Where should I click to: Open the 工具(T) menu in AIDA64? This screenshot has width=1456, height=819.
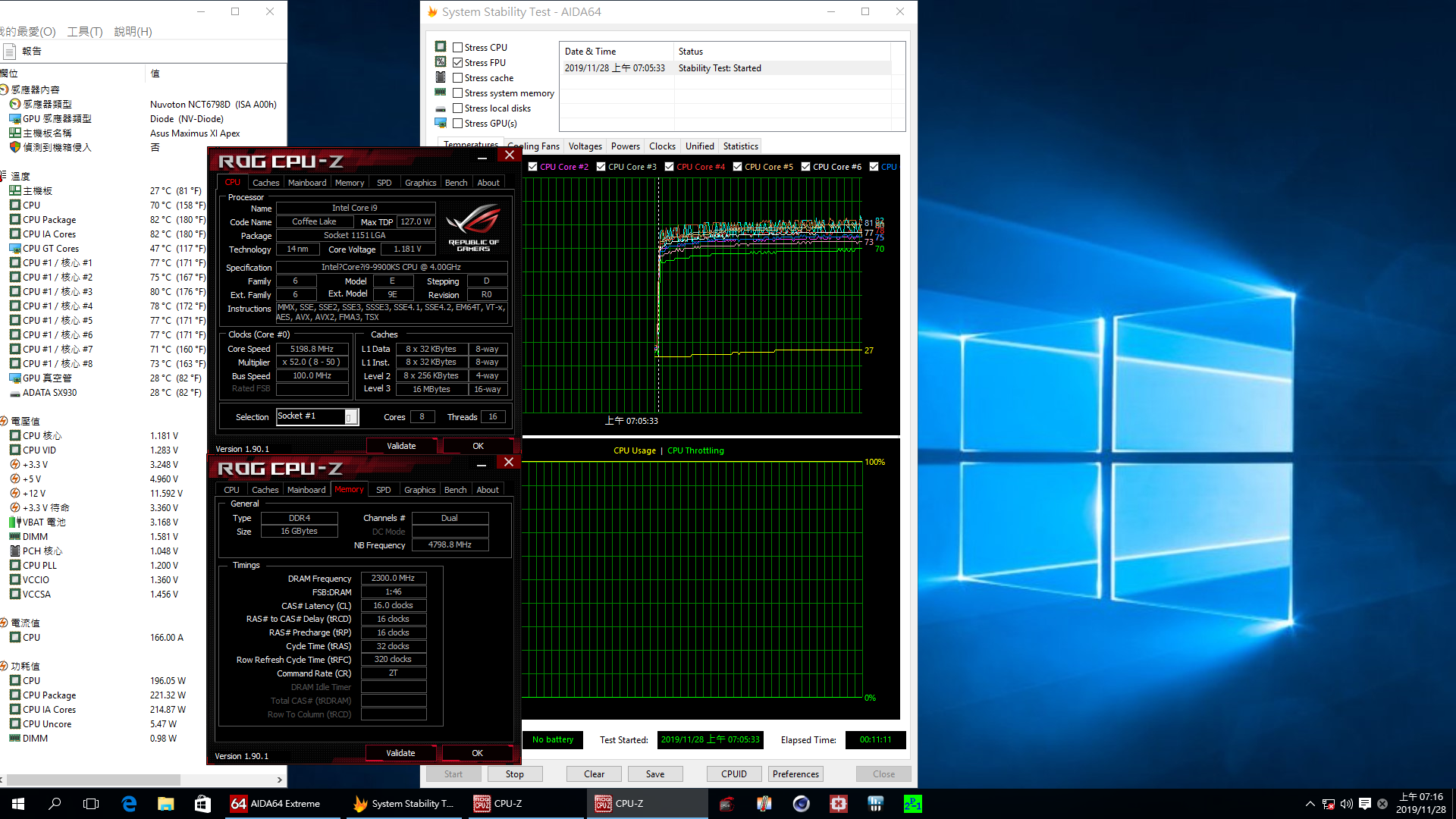click(x=85, y=31)
